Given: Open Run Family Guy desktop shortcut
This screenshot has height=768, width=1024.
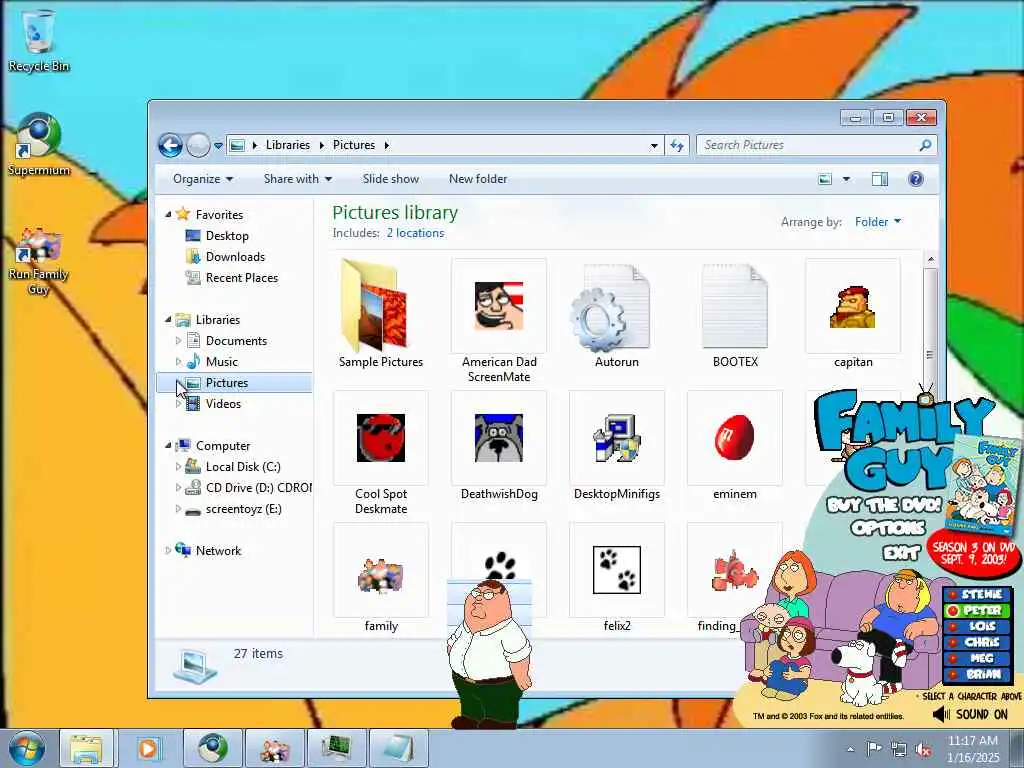Looking at the screenshot, I should point(39,261).
